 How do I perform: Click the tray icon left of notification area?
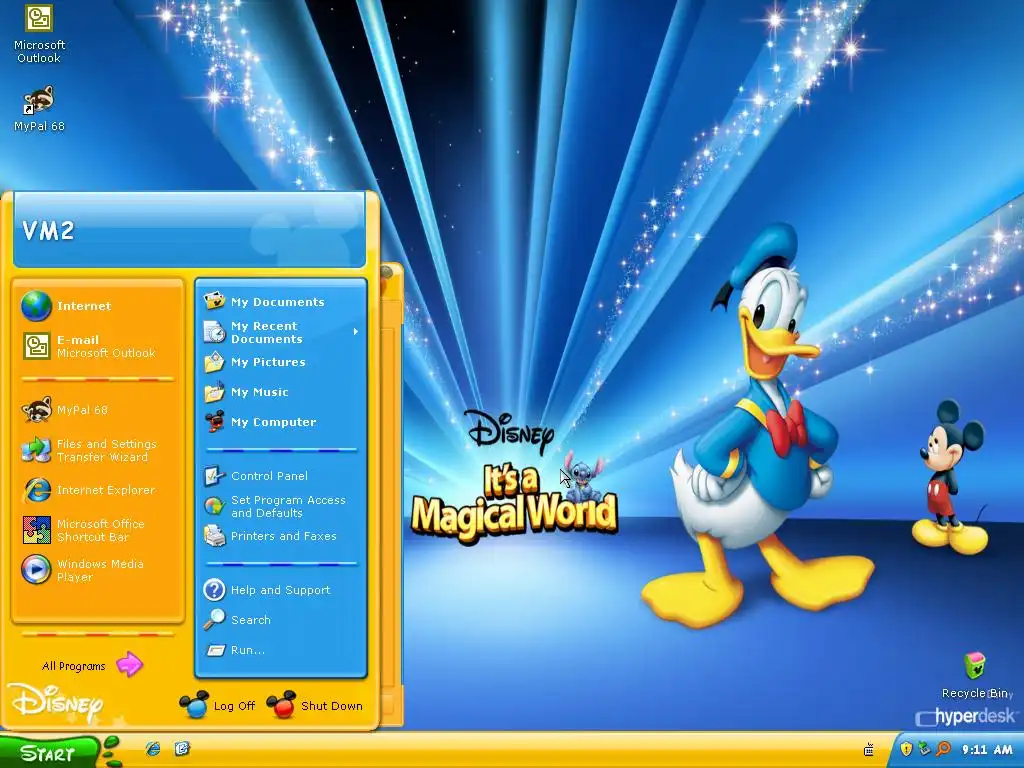point(869,749)
